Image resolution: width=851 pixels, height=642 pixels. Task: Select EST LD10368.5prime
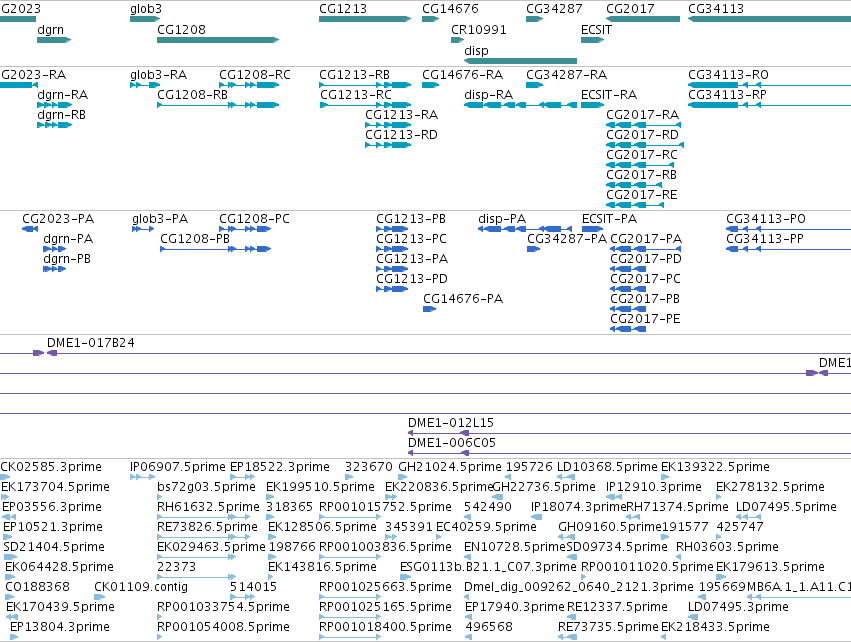tap(607, 467)
